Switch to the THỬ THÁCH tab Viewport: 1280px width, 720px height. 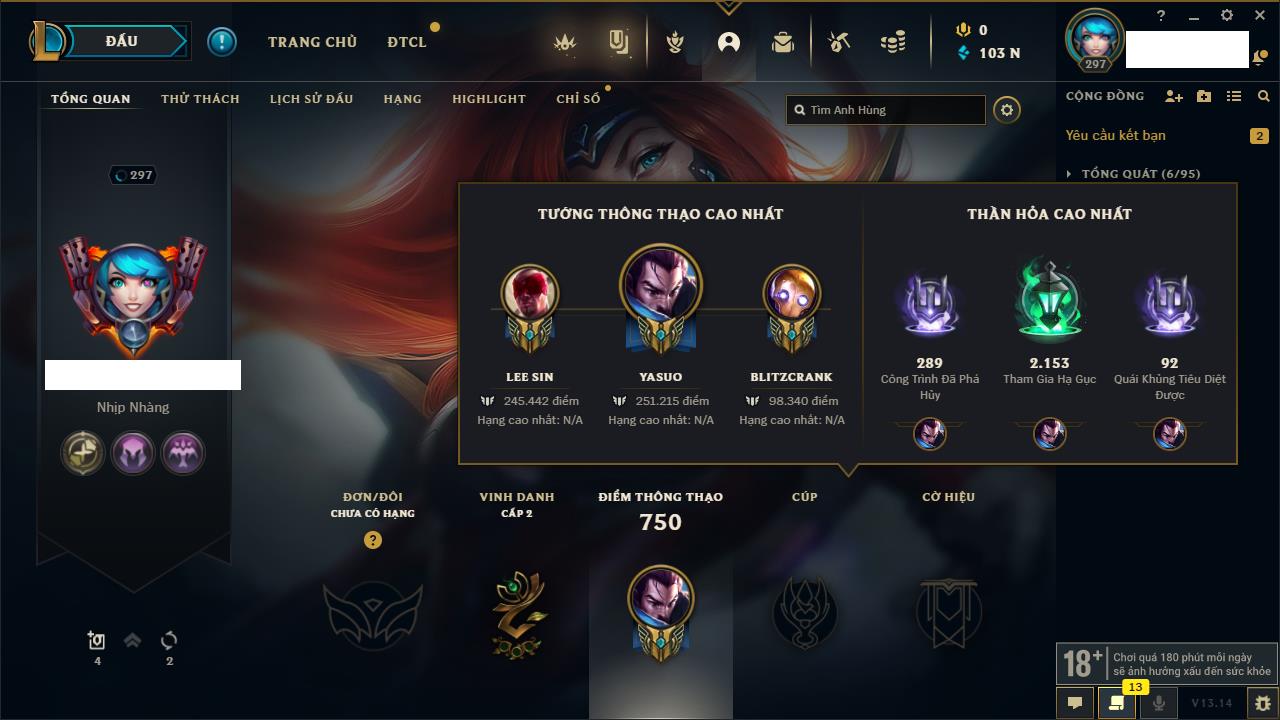point(200,99)
